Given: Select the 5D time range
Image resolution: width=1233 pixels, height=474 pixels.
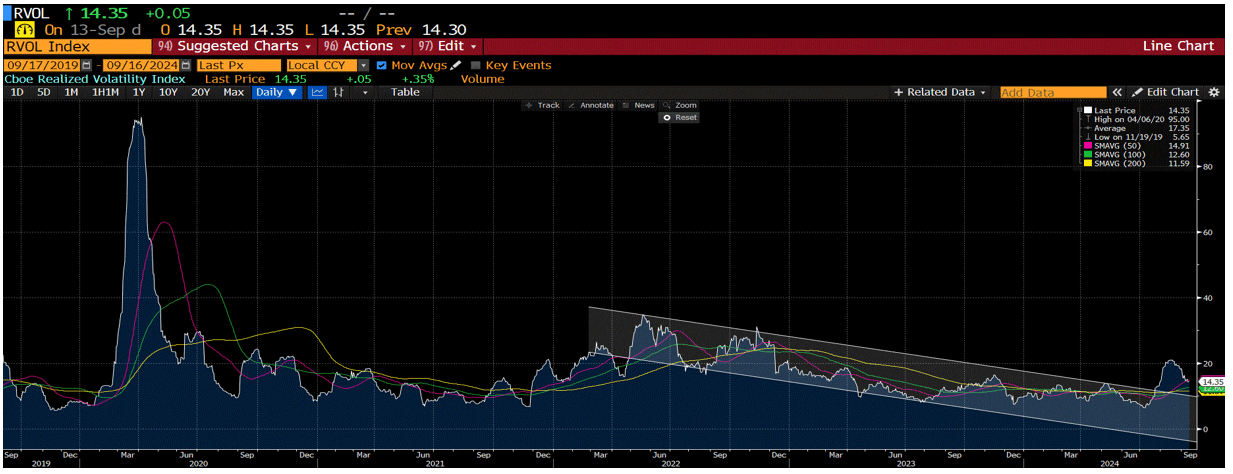Looking at the screenshot, I should [x=44, y=92].
